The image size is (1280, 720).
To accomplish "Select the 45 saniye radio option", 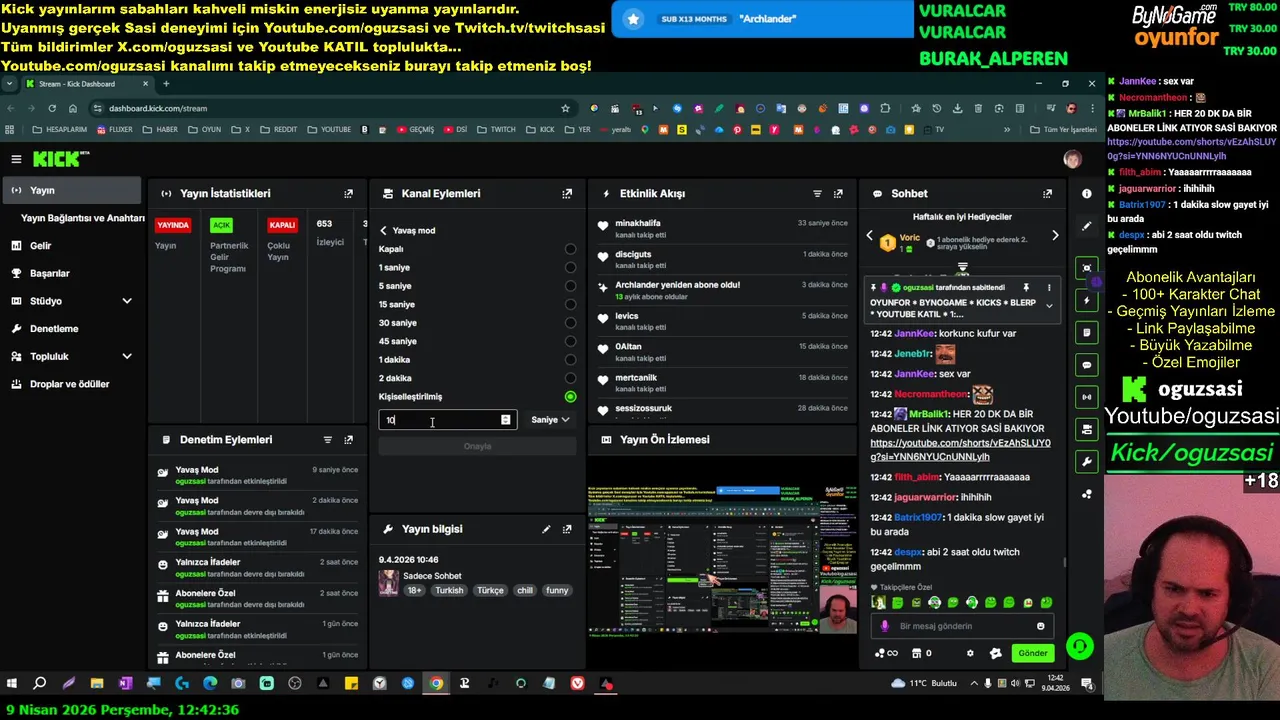I will (x=570, y=342).
